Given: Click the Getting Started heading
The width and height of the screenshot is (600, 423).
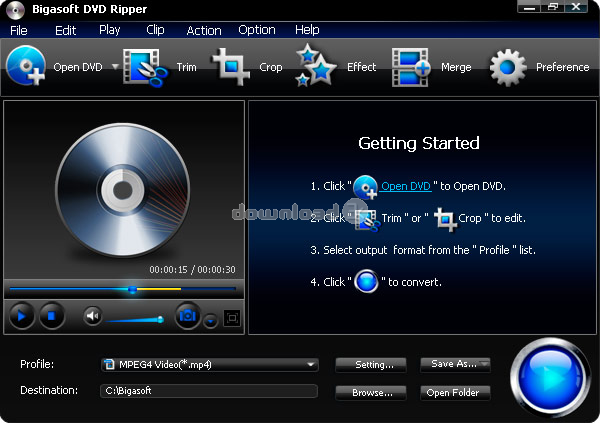Looking at the screenshot, I should click(419, 144).
